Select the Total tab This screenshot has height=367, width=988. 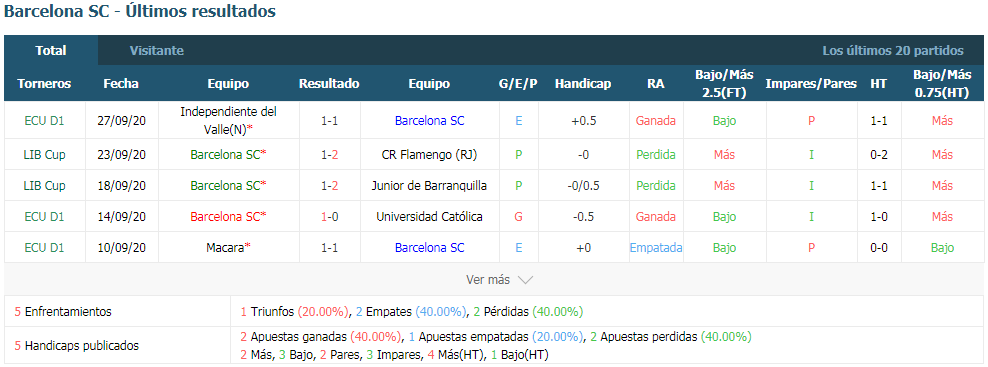click(x=51, y=50)
